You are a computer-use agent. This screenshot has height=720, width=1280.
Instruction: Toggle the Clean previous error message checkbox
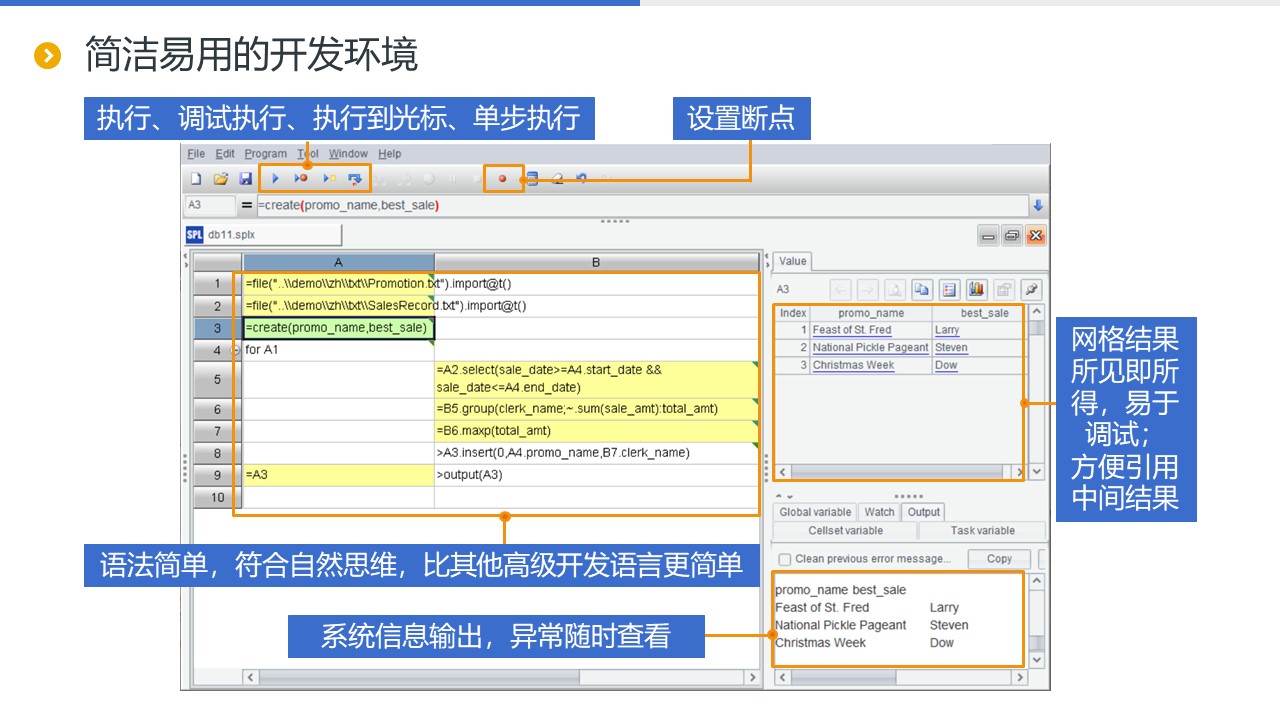785,559
